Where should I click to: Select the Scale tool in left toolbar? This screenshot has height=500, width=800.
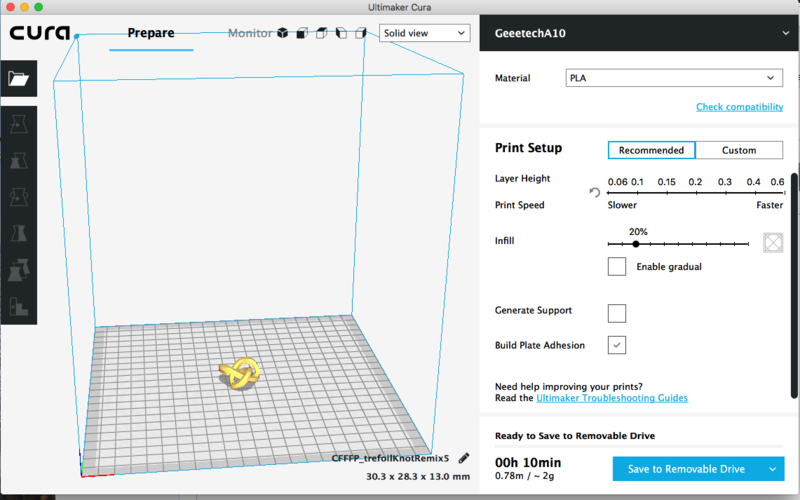[19, 160]
